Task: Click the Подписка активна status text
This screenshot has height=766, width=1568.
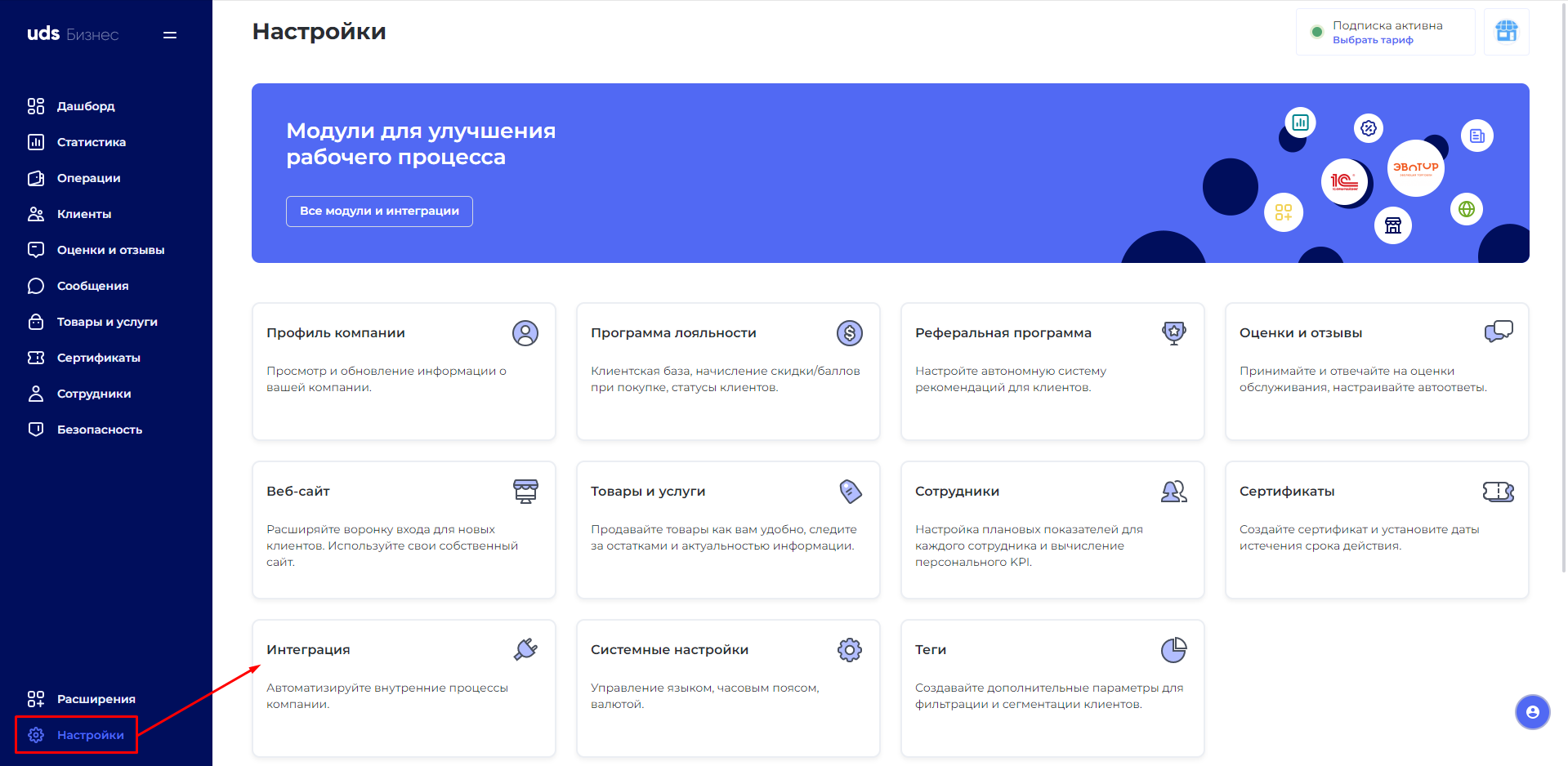Action: coord(1387,25)
